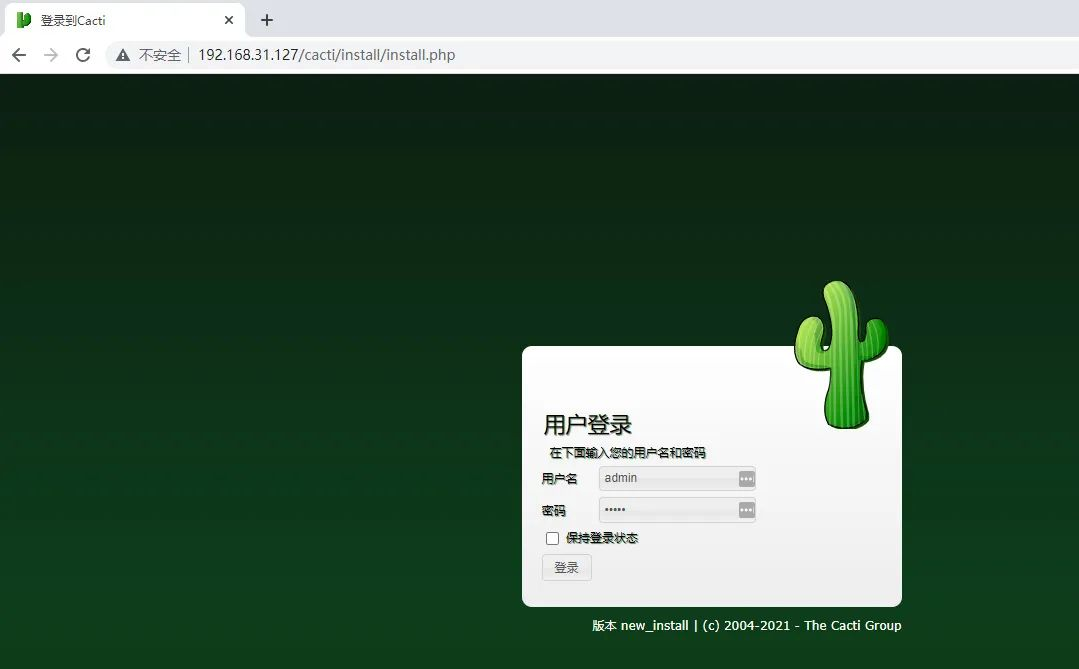Click the 登录 button

[567, 567]
